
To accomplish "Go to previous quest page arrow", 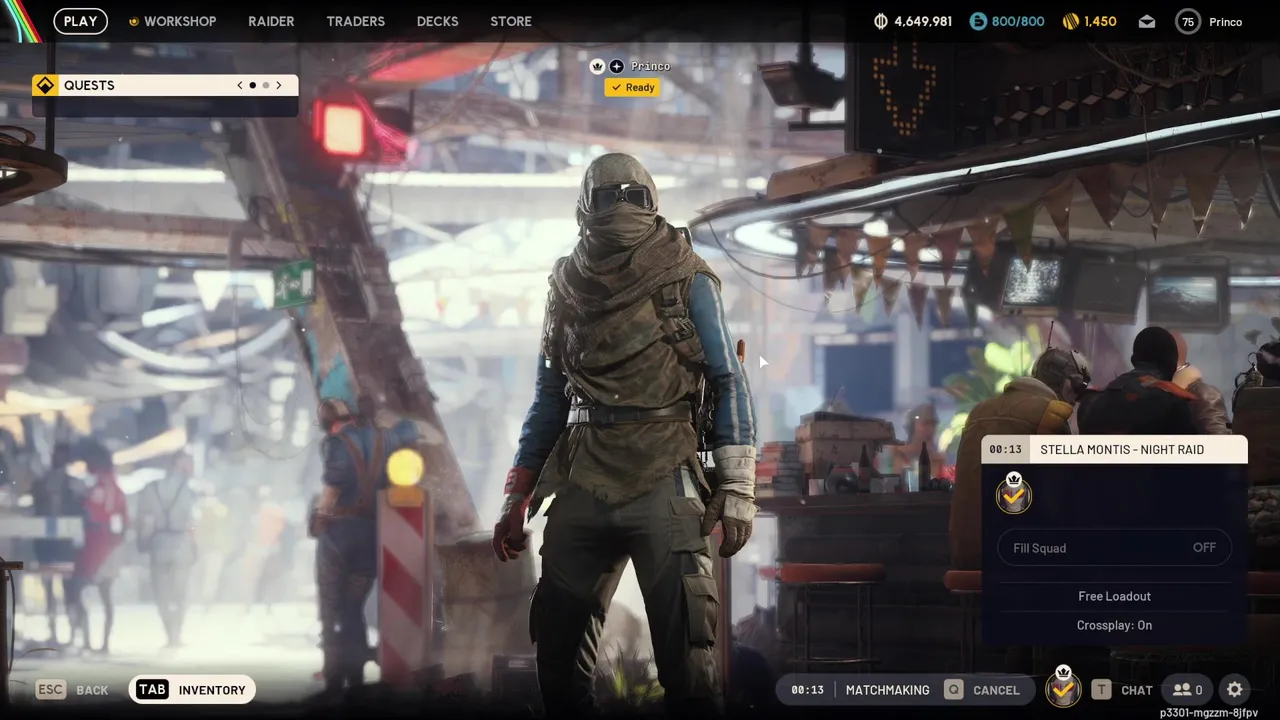I will [x=240, y=85].
